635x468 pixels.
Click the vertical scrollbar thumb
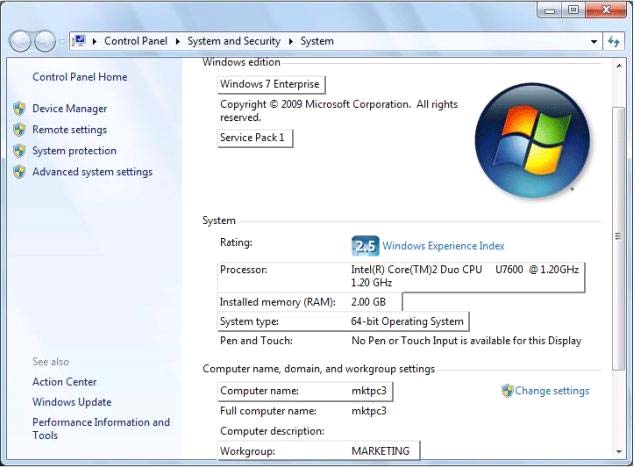coord(618,238)
